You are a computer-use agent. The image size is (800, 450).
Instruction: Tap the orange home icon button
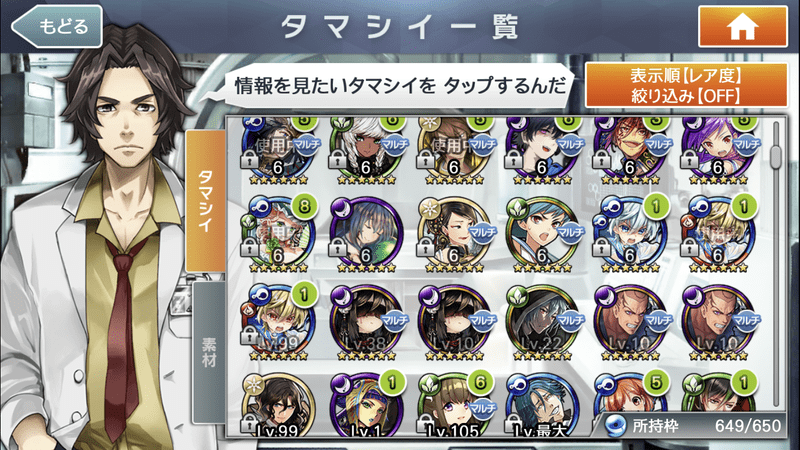pyautogui.click(x=742, y=27)
